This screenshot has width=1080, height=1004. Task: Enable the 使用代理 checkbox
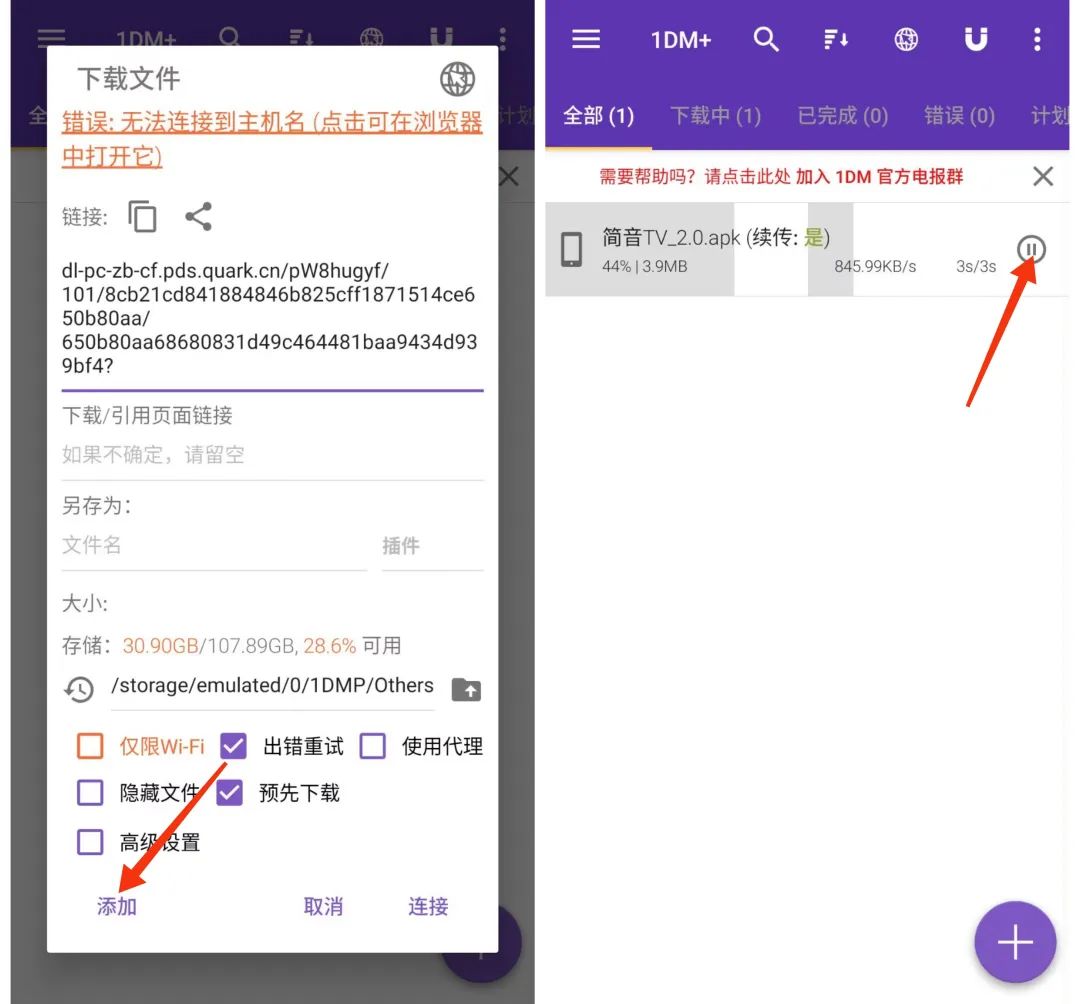coord(372,745)
